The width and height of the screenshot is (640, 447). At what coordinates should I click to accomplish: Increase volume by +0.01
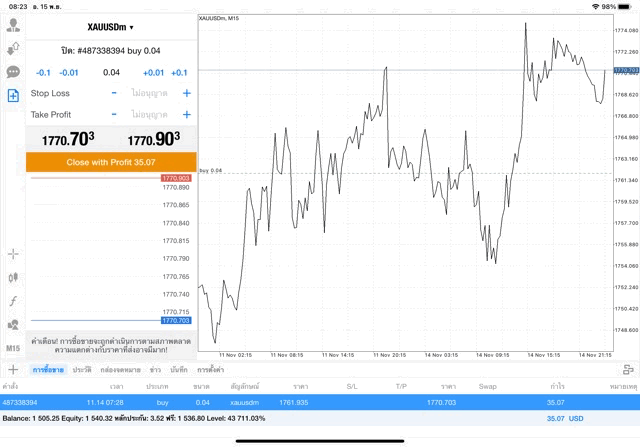[153, 73]
